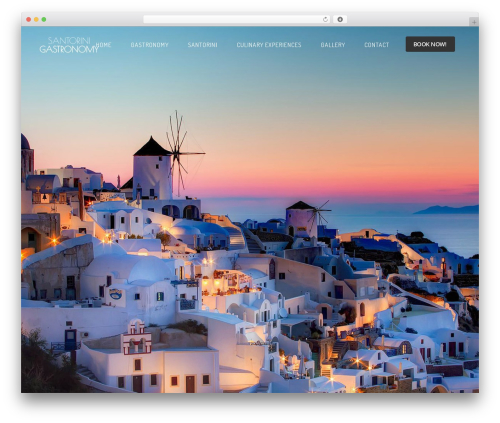Open the Home menu item
The width and height of the screenshot is (500, 423).
104,45
